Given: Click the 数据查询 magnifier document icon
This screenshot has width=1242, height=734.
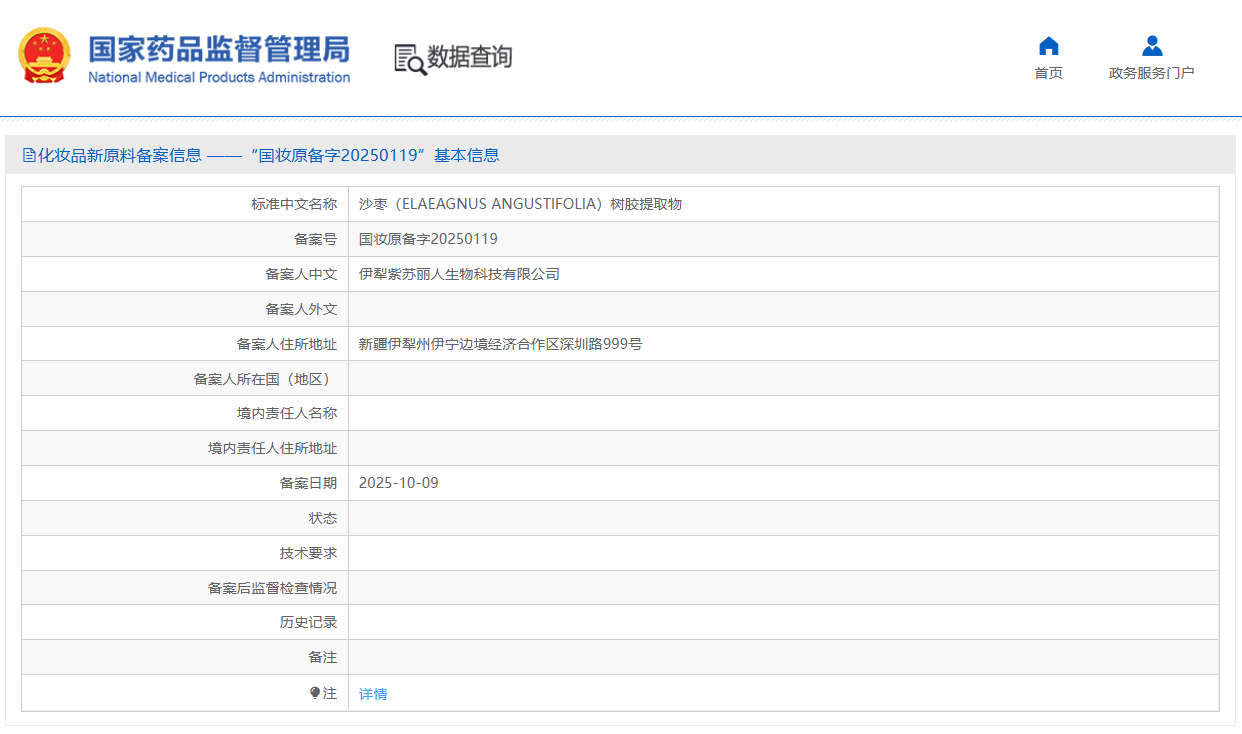Looking at the screenshot, I should click(408, 58).
